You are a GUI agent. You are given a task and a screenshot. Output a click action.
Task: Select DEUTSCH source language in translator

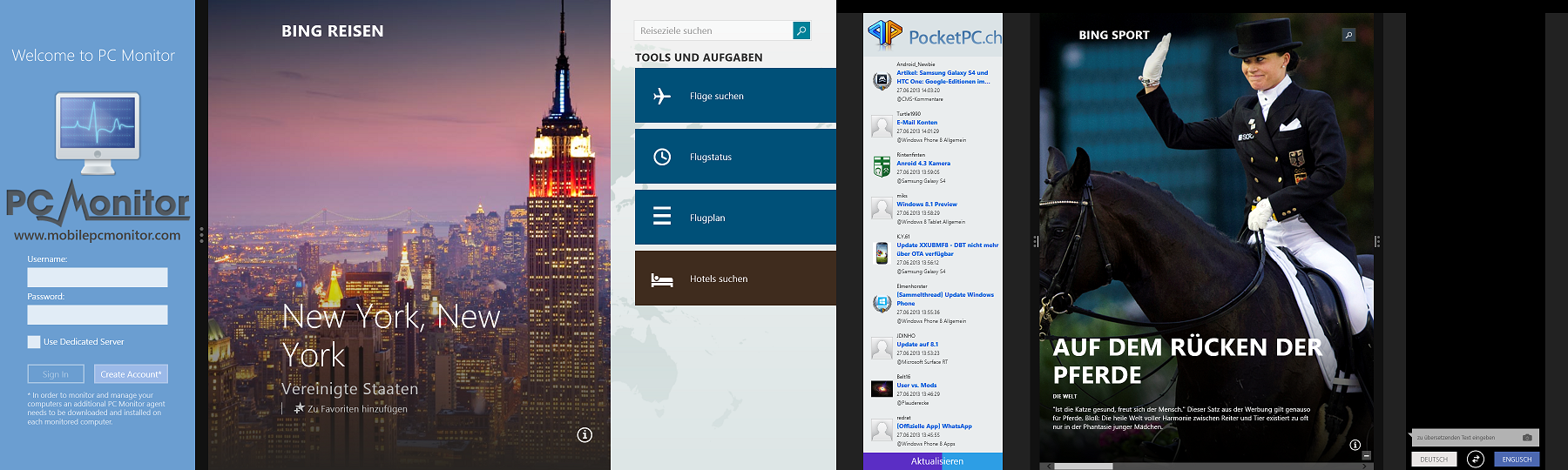1434,460
